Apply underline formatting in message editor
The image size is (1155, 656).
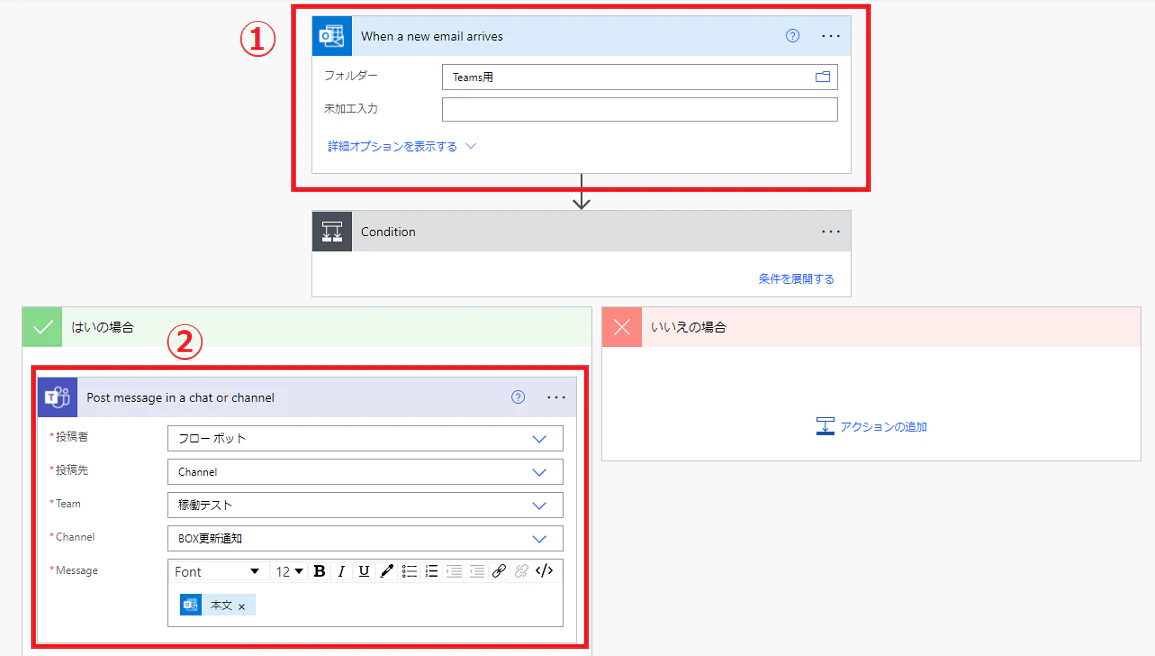(364, 571)
